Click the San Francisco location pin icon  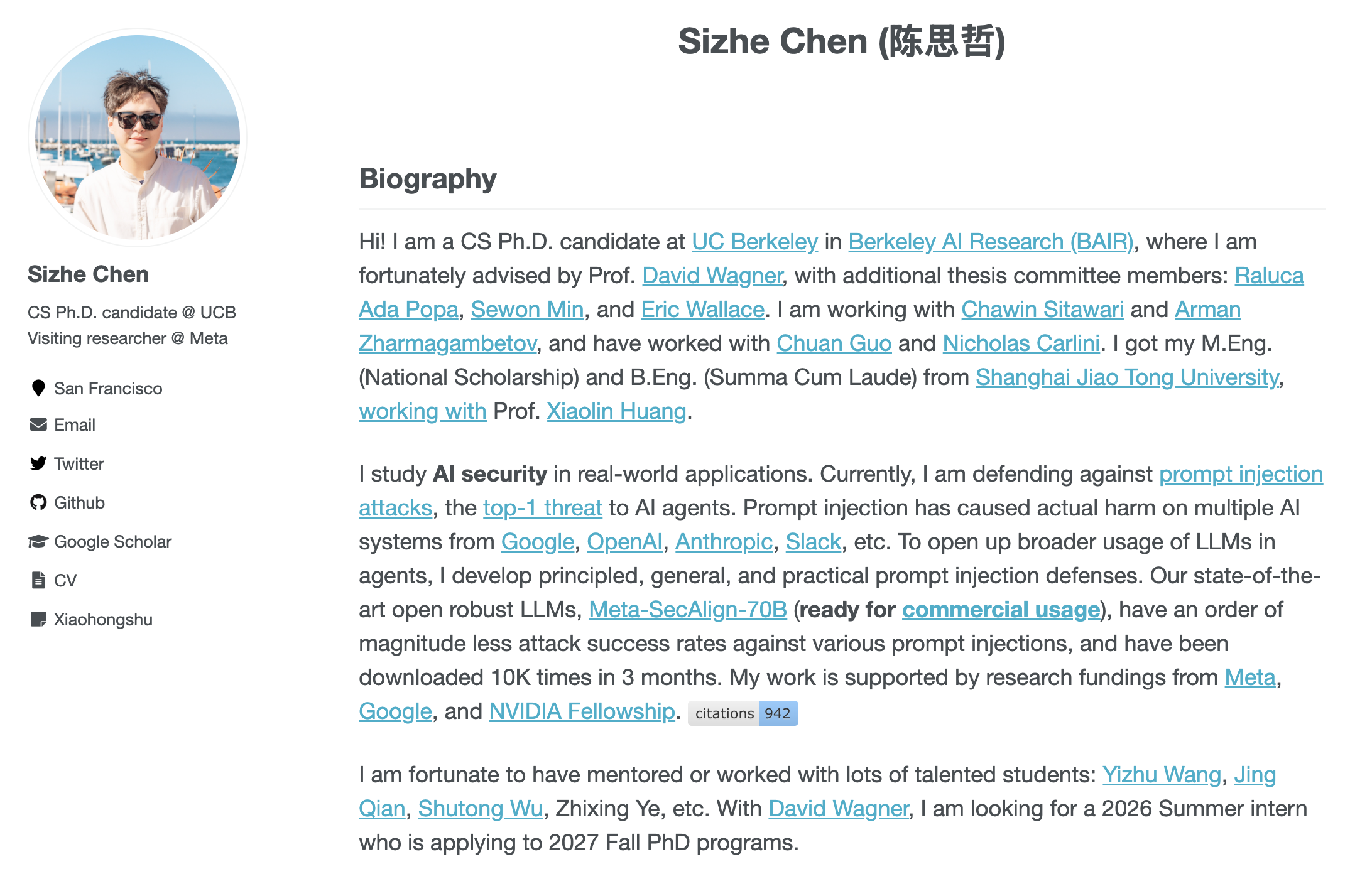tap(38, 388)
